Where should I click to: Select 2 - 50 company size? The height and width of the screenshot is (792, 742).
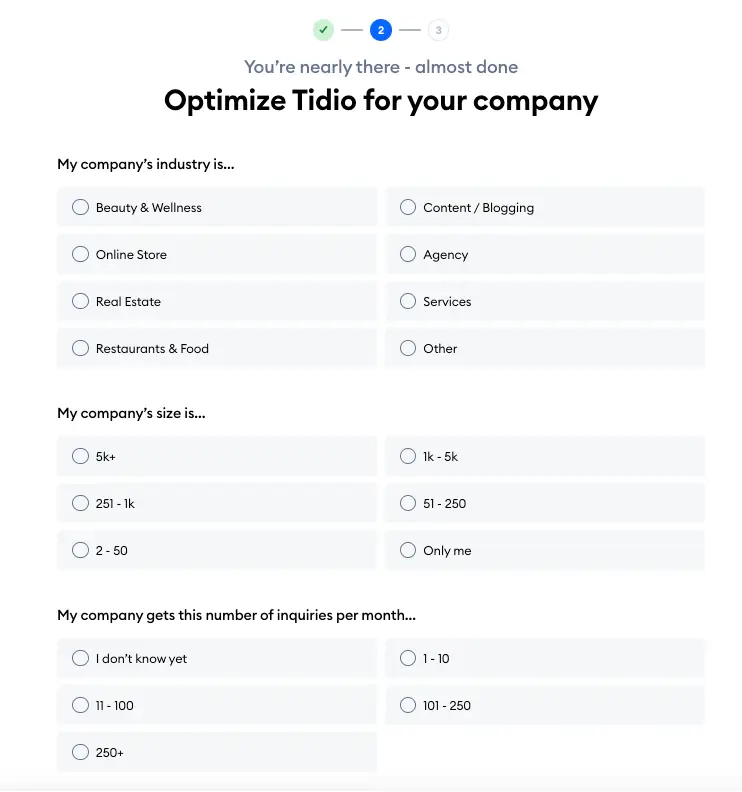[217, 550]
